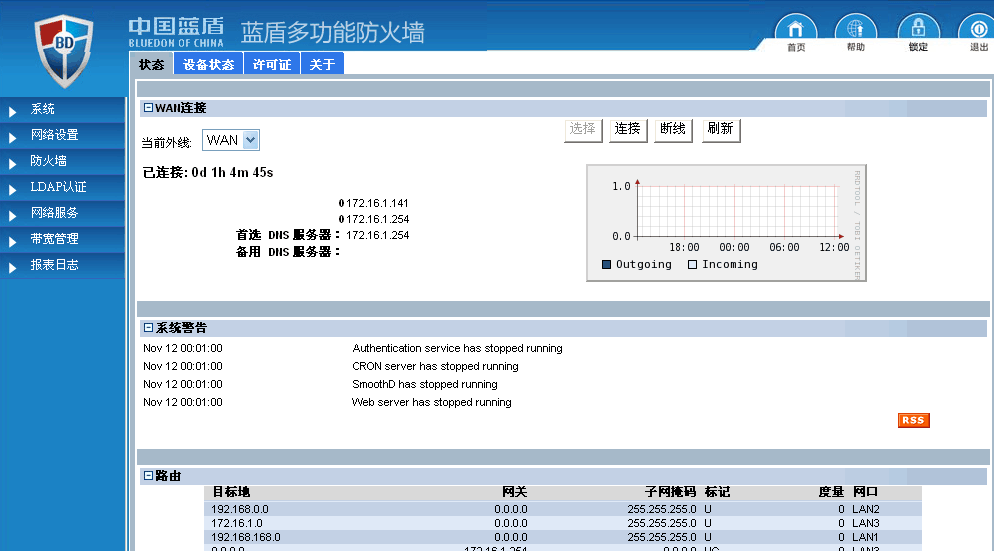Click the 子网掩码 column header
This screenshot has height=551, width=994.
[x=670, y=492]
